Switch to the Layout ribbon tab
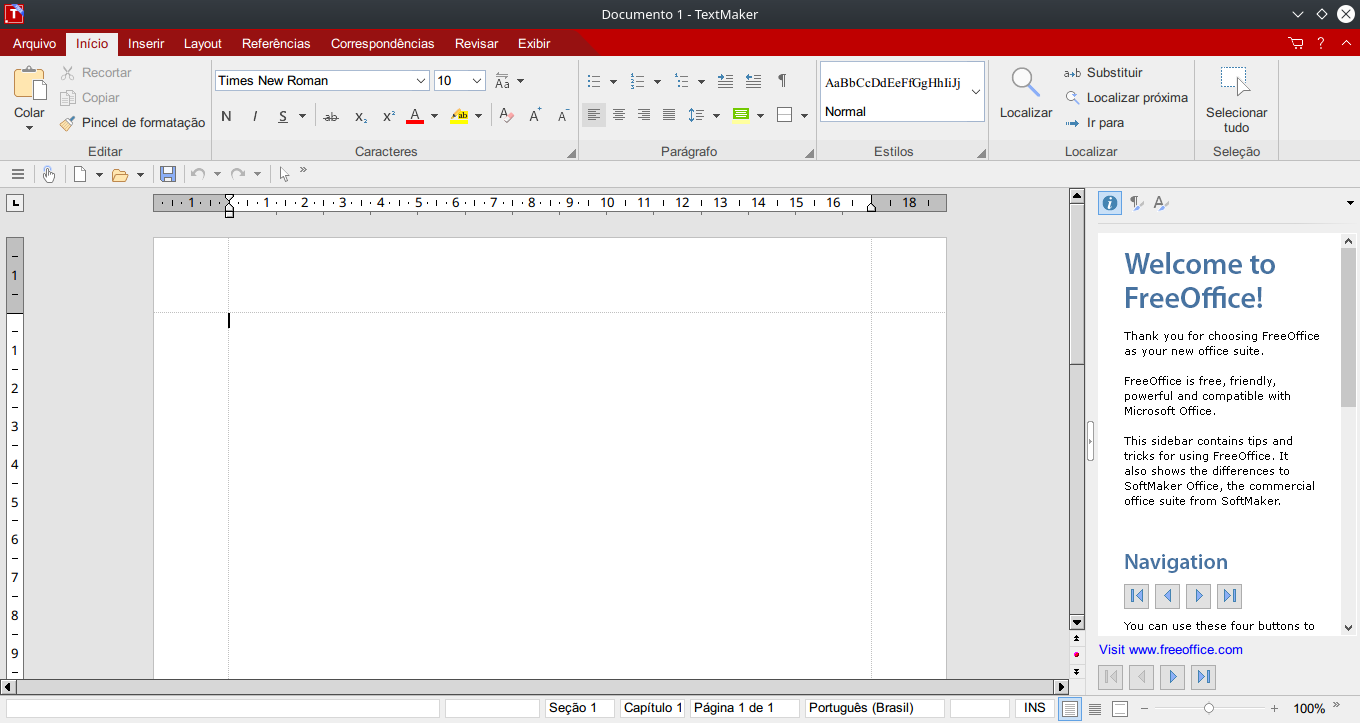 [x=203, y=43]
